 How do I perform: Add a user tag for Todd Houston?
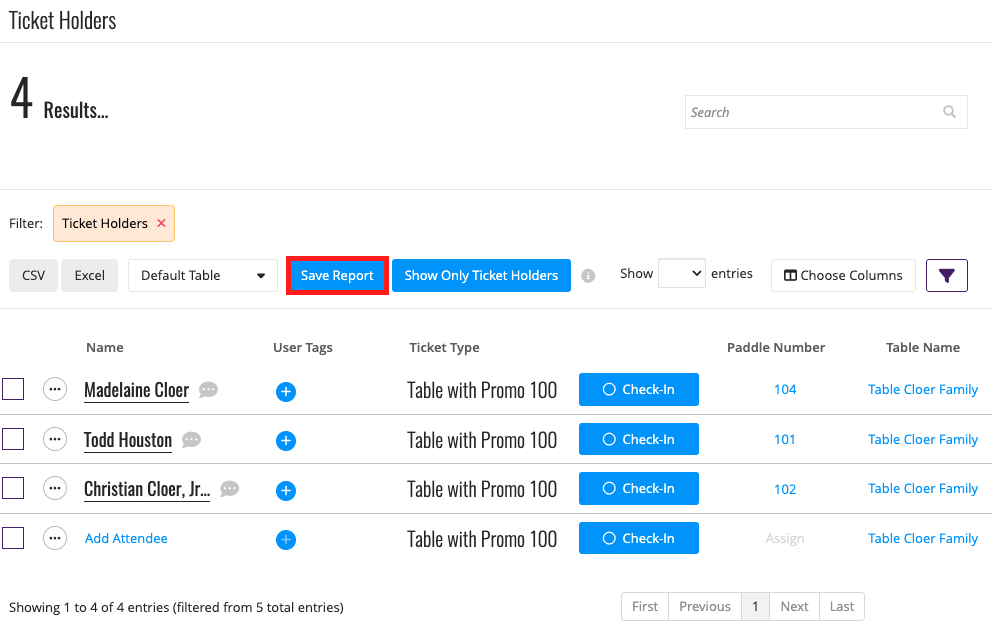tap(286, 440)
